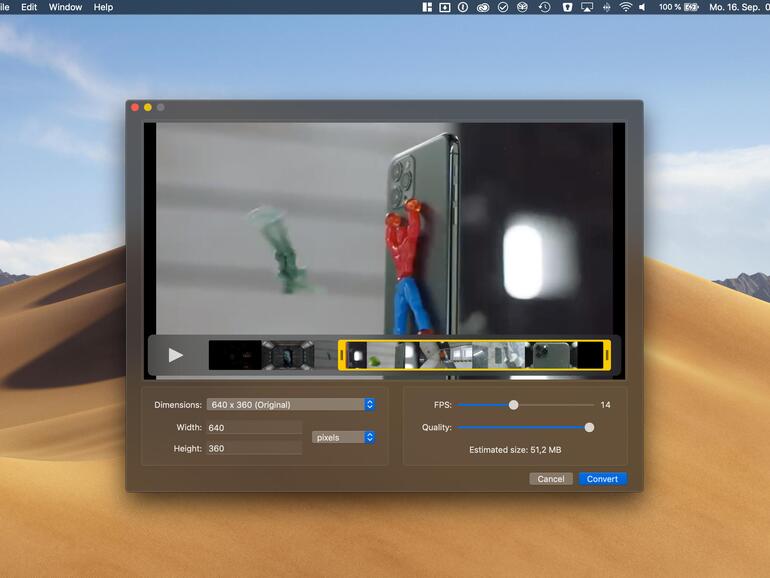Click the left yellow trim handle
The height and width of the screenshot is (578, 770).
click(342, 355)
